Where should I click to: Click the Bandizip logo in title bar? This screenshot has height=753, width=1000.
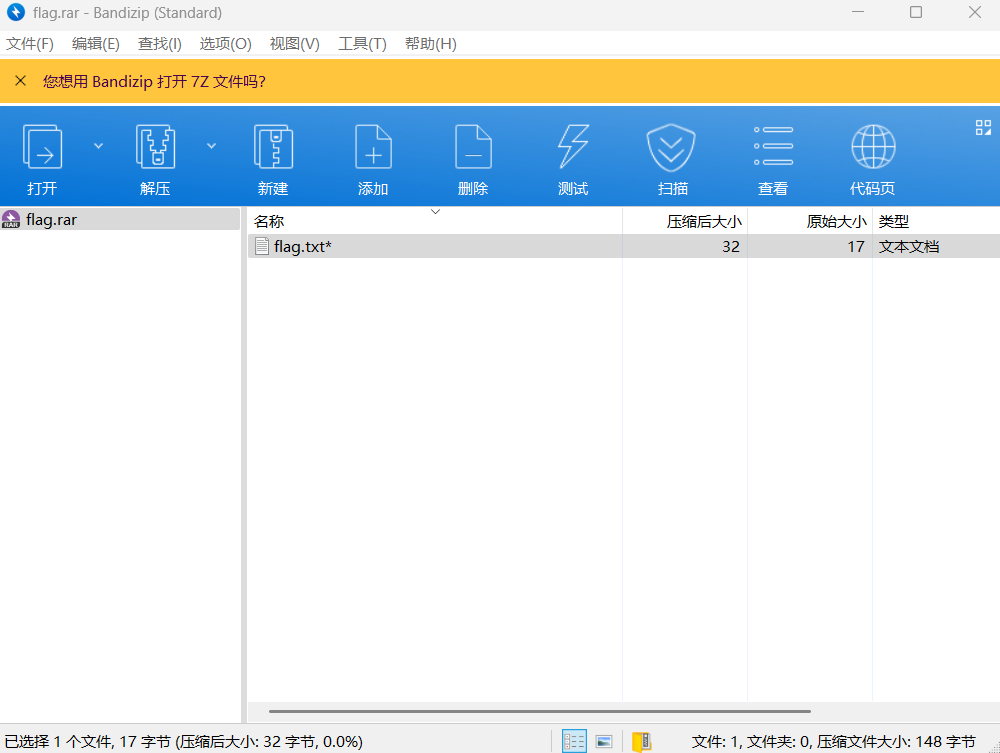[x=15, y=12]
